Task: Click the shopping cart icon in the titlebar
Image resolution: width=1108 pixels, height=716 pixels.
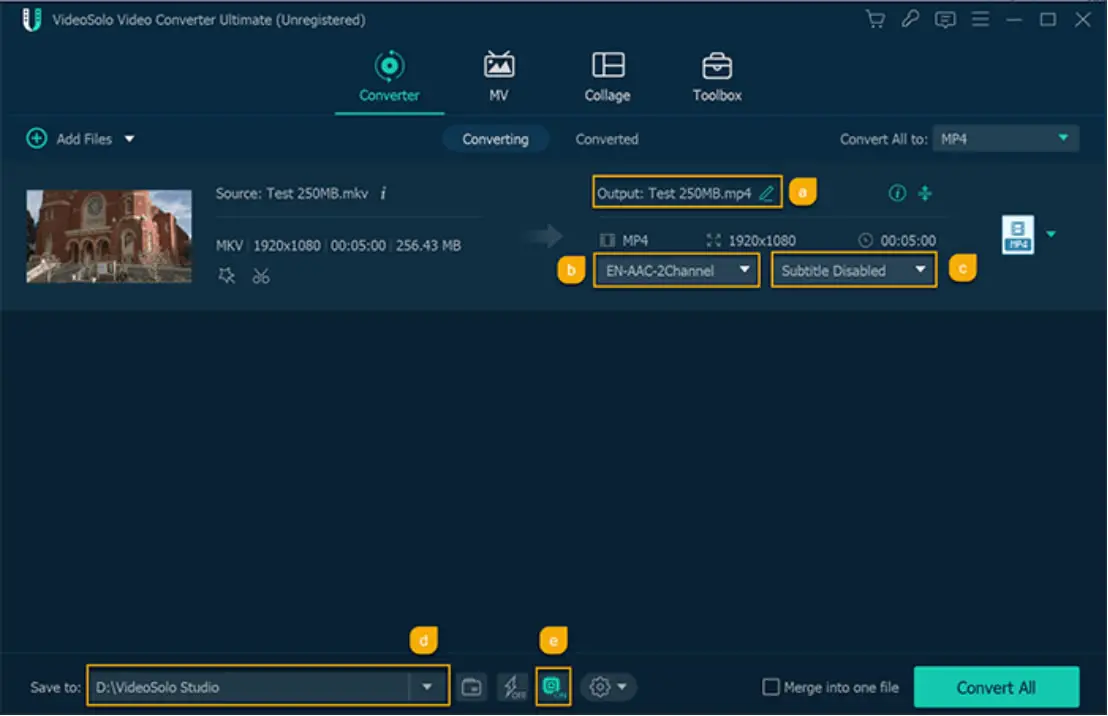Action: pos(875,18)
